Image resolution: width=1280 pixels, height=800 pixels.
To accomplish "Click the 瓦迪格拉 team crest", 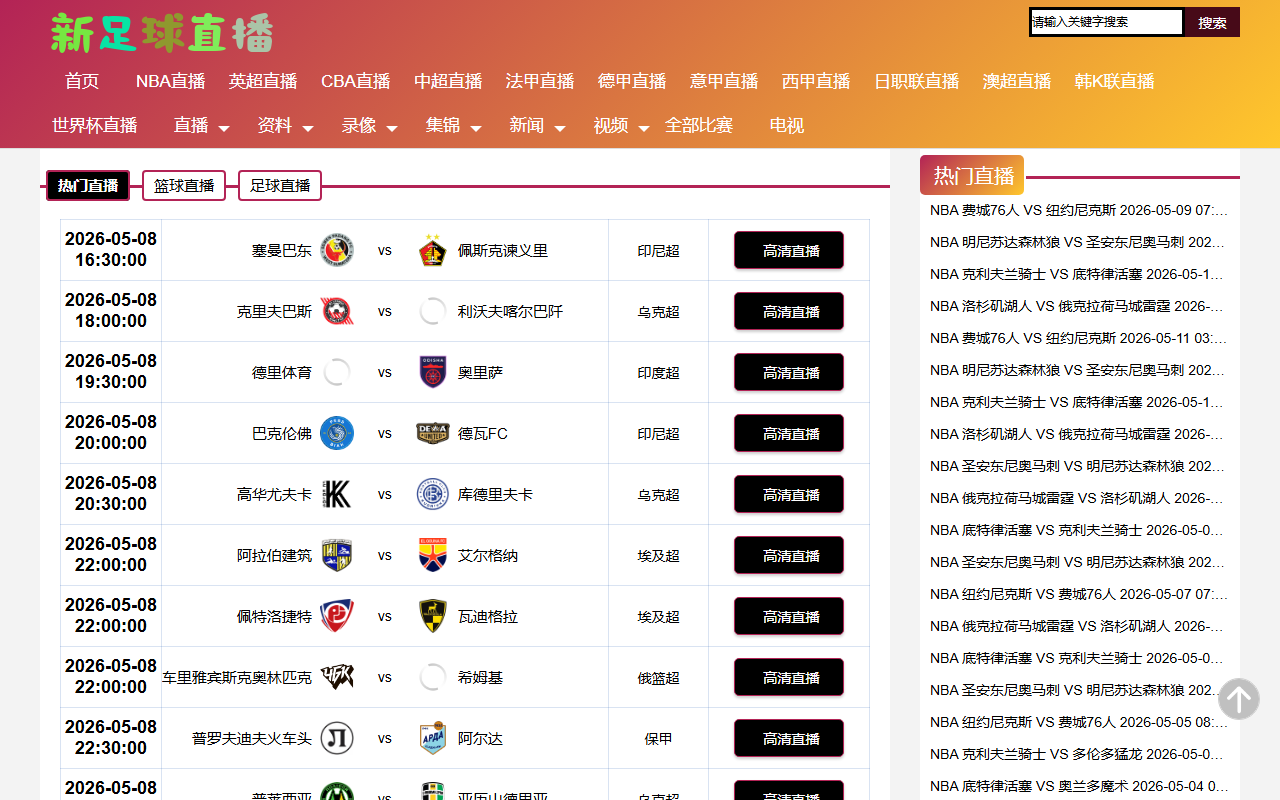I will pyautogui.click(x=433, y=616).
